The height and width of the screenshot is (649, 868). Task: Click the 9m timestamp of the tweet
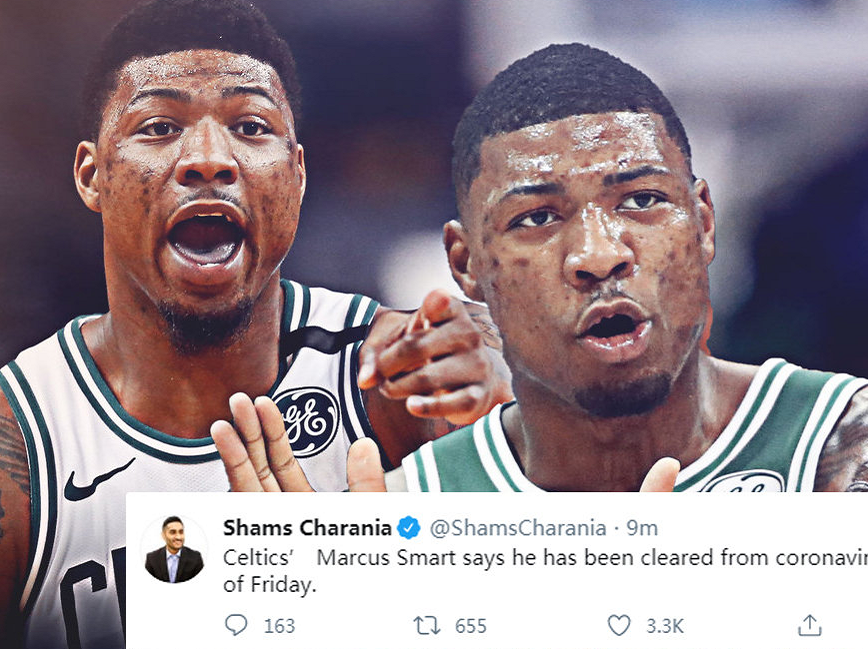pyautogui.click(x=642, y=528)
